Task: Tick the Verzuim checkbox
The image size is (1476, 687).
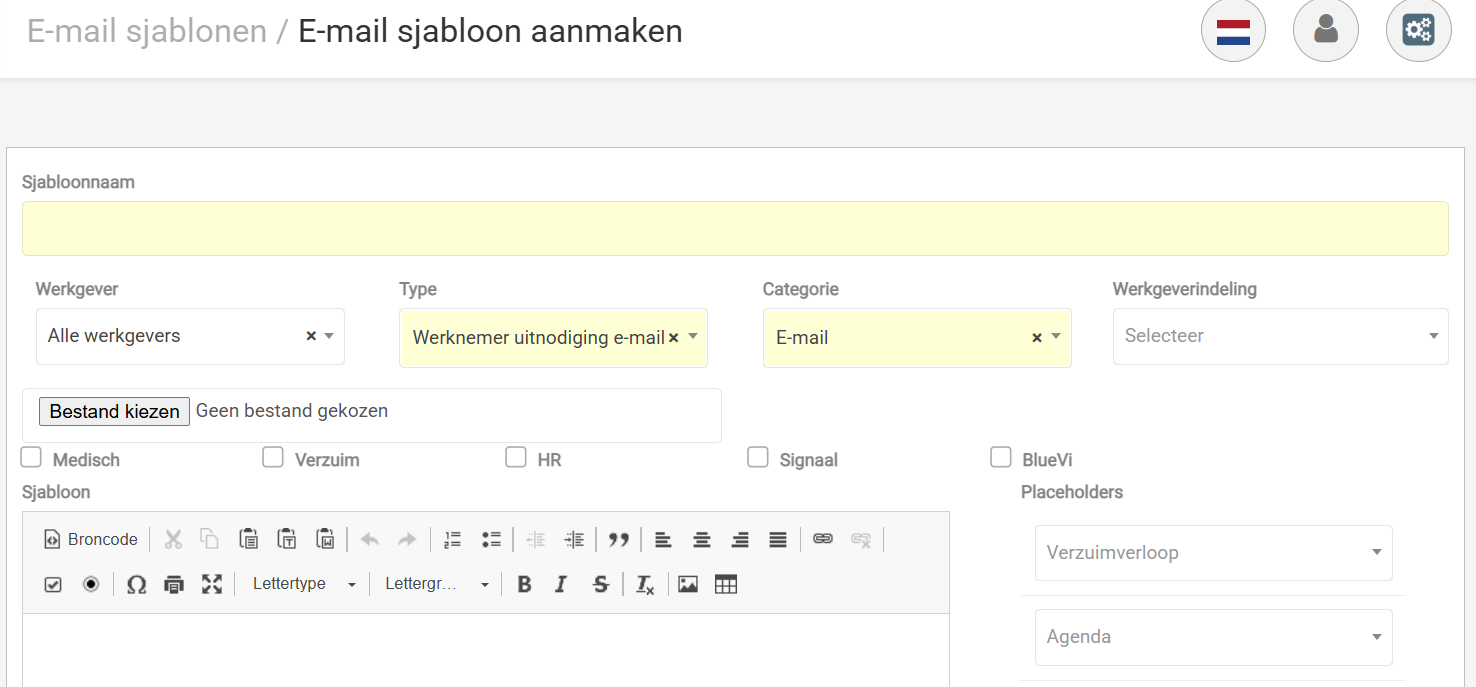Action: tap(273, 458)
